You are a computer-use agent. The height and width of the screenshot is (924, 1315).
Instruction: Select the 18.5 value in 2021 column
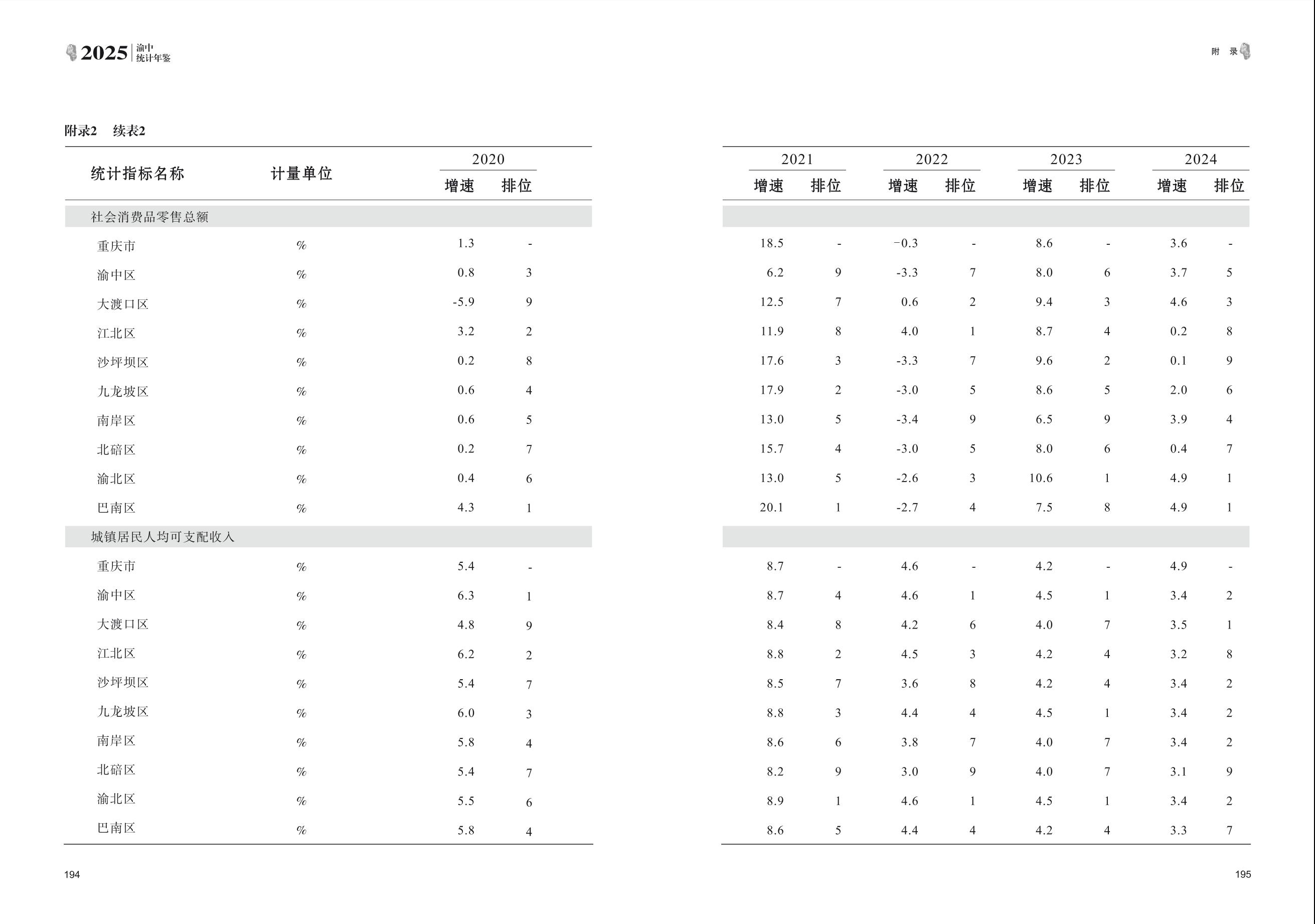pyautogui.click(x=771, y=243)
